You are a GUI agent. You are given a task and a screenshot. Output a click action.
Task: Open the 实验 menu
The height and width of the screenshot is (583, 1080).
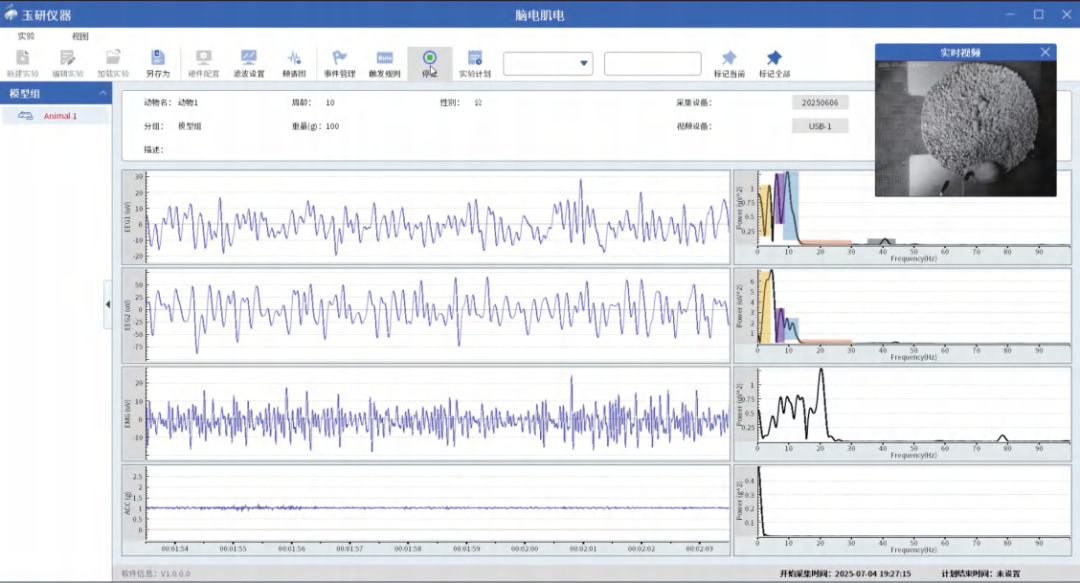coord(26,36)
